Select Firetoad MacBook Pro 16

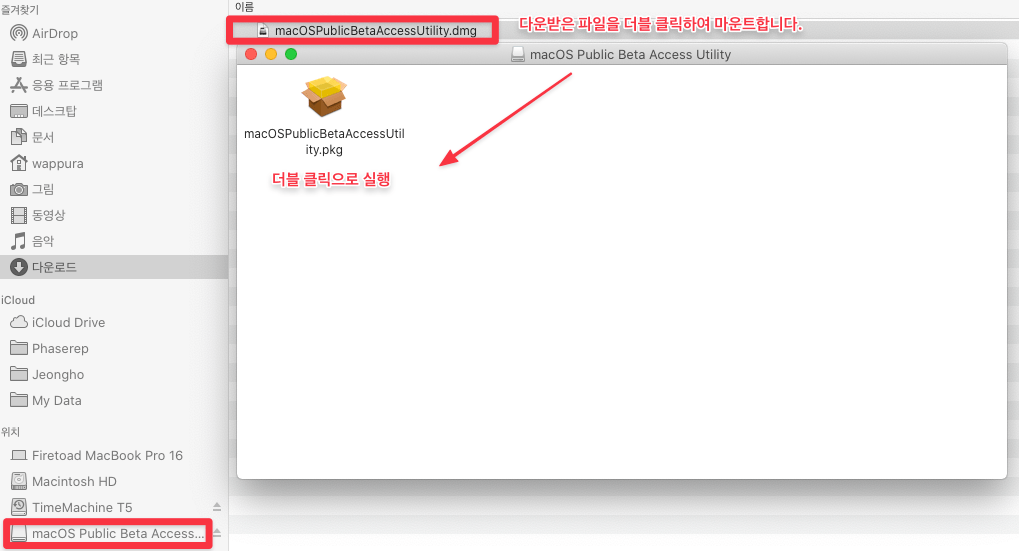tap(107, 455)
